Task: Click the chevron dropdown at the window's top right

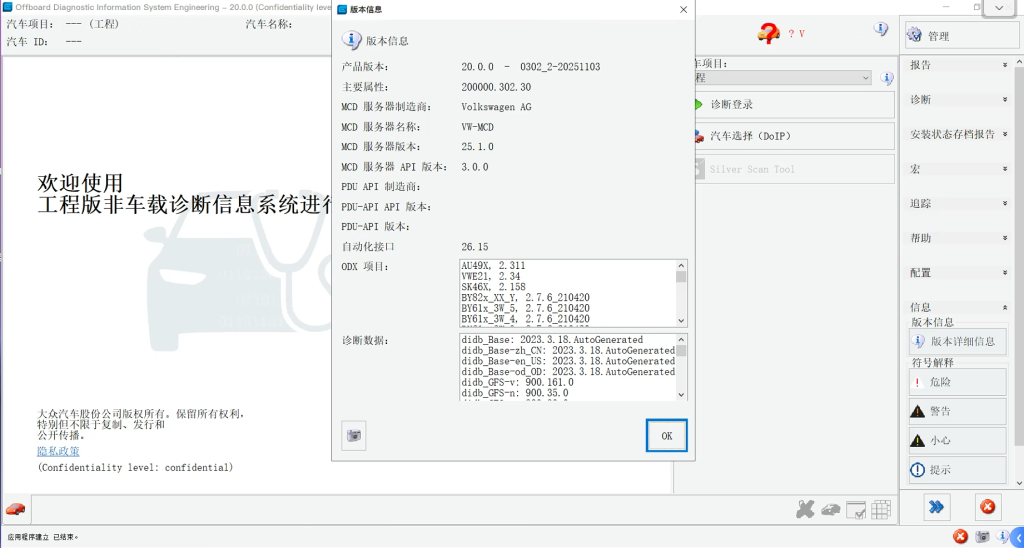Action: [999, 8]
